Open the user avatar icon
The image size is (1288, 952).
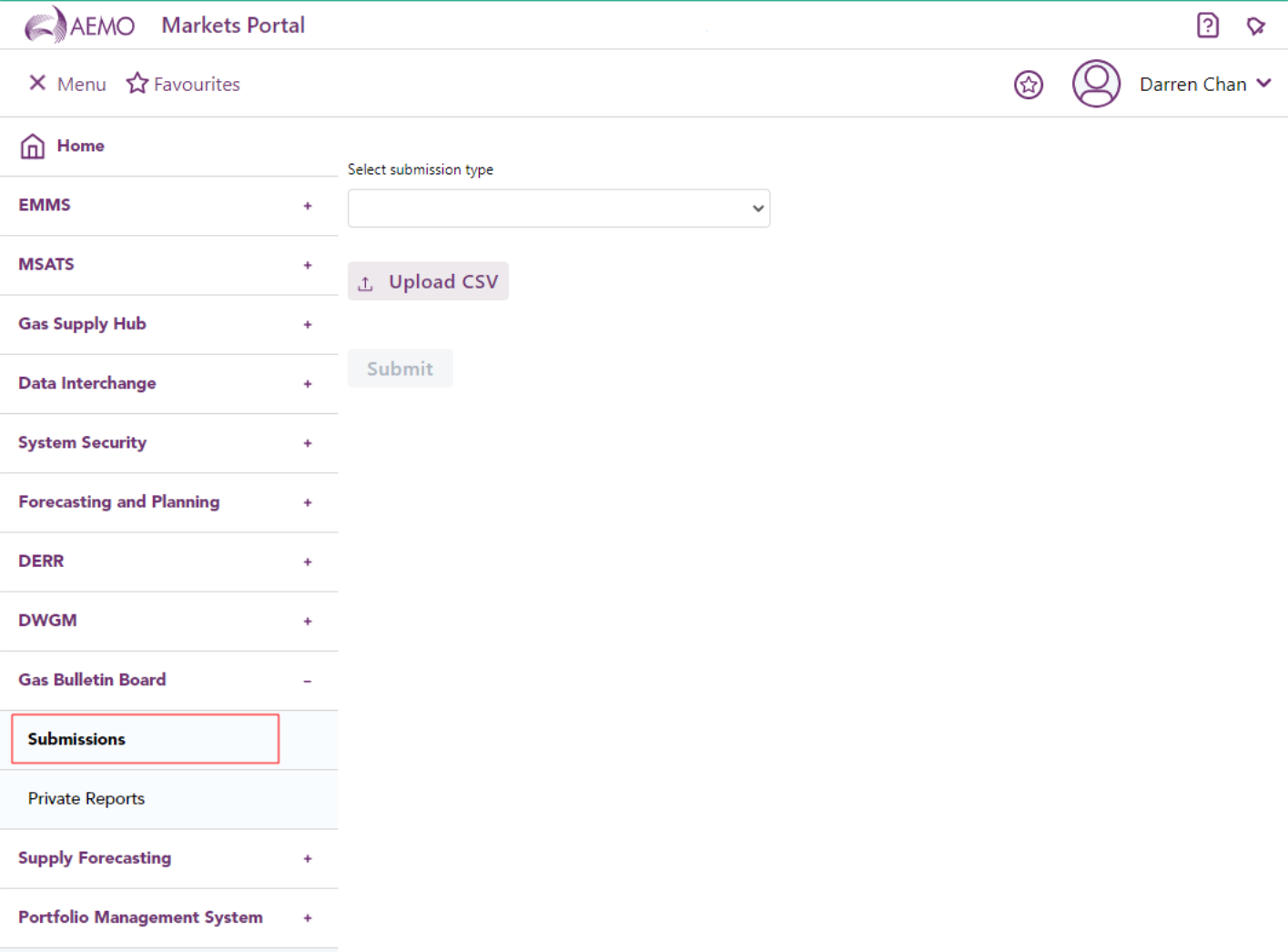pos(1096,84)
